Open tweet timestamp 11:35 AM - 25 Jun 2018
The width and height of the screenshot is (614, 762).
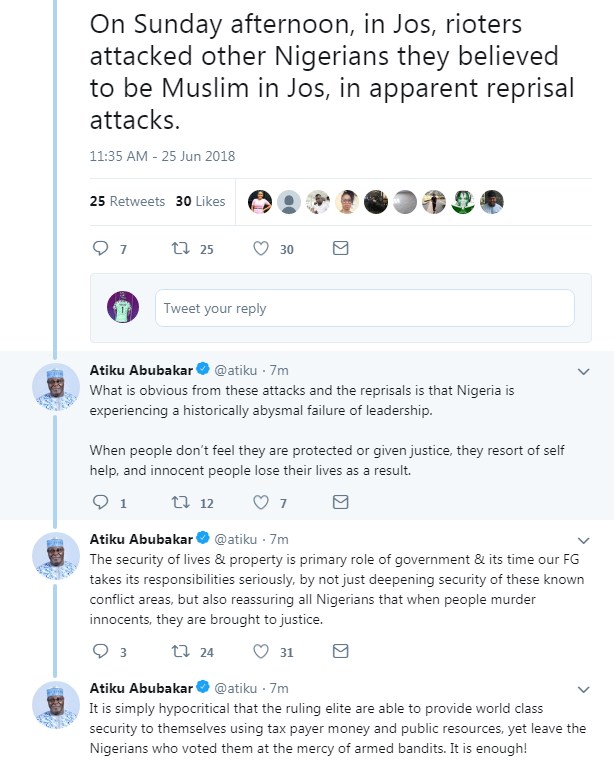pyautogui.click(x=161, y=156)
